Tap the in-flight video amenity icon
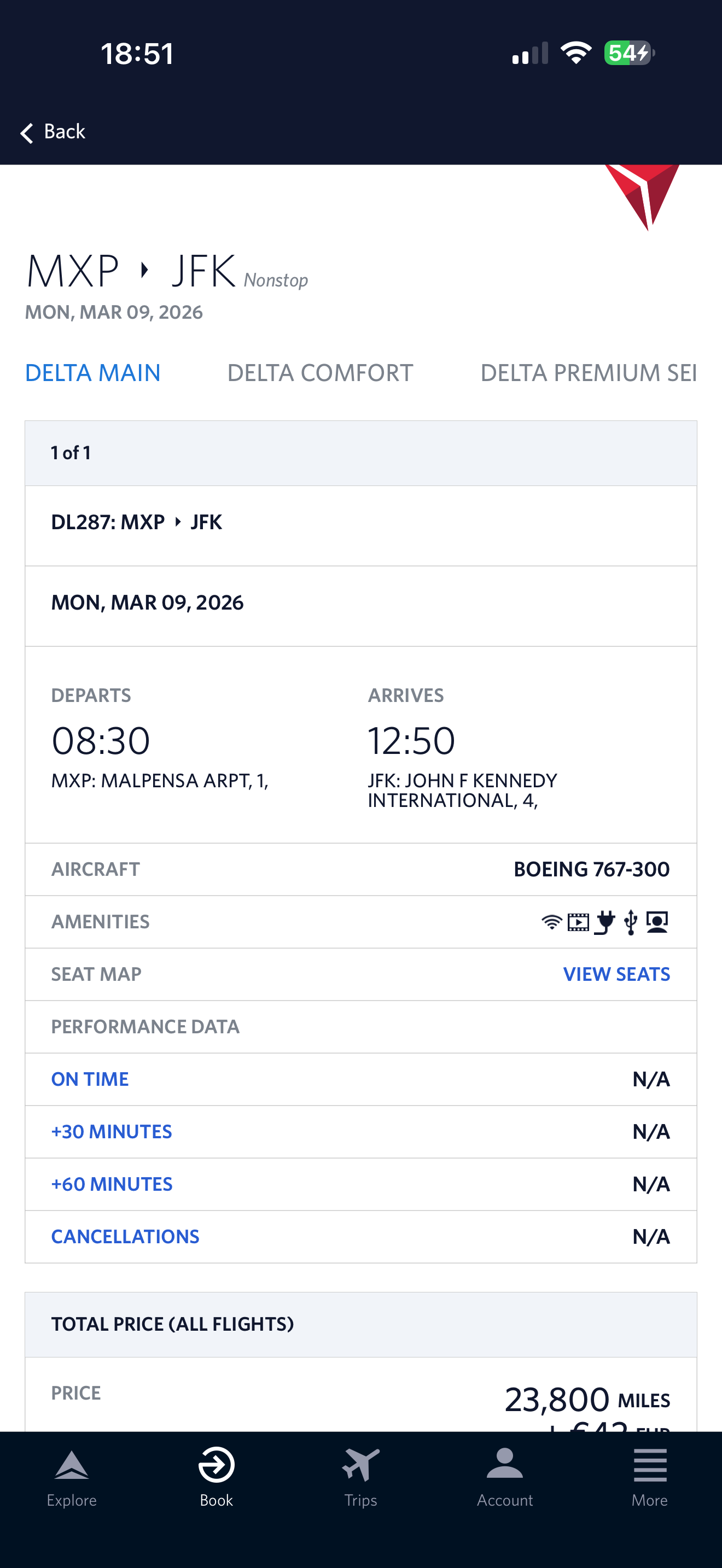The image size is (722, 1568). tap(578, 922)
